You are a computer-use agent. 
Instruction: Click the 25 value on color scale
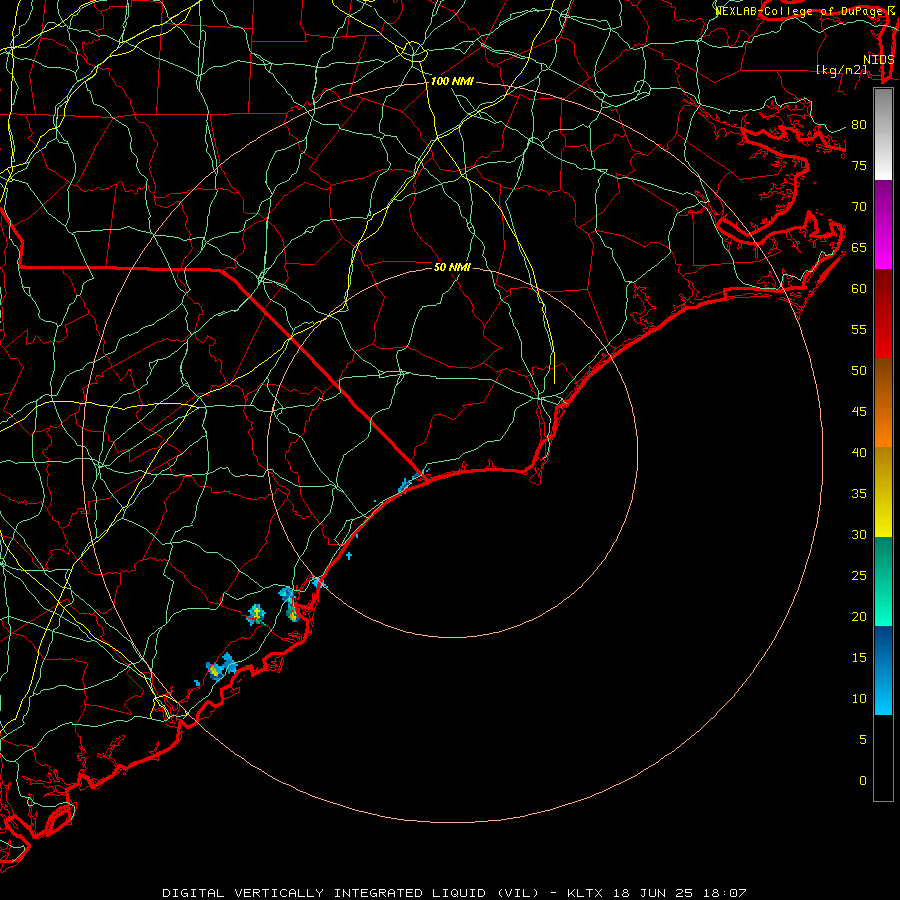[859, 576]
